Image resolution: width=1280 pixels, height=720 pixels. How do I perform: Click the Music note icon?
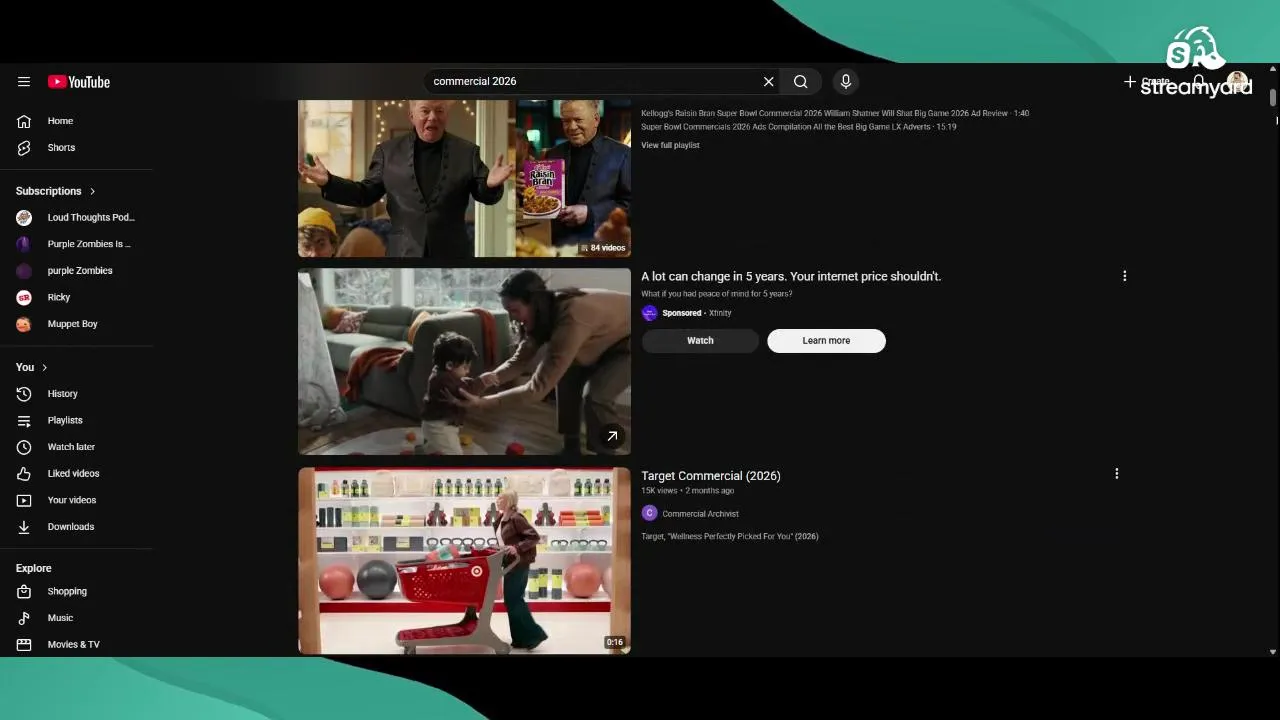pos(24,618)
